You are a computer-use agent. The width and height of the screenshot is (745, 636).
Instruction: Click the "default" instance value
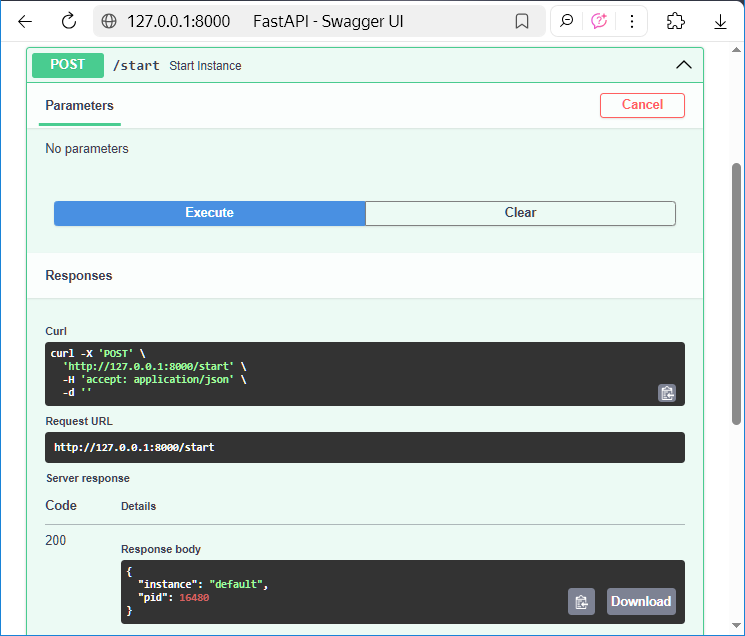(236, 584)
